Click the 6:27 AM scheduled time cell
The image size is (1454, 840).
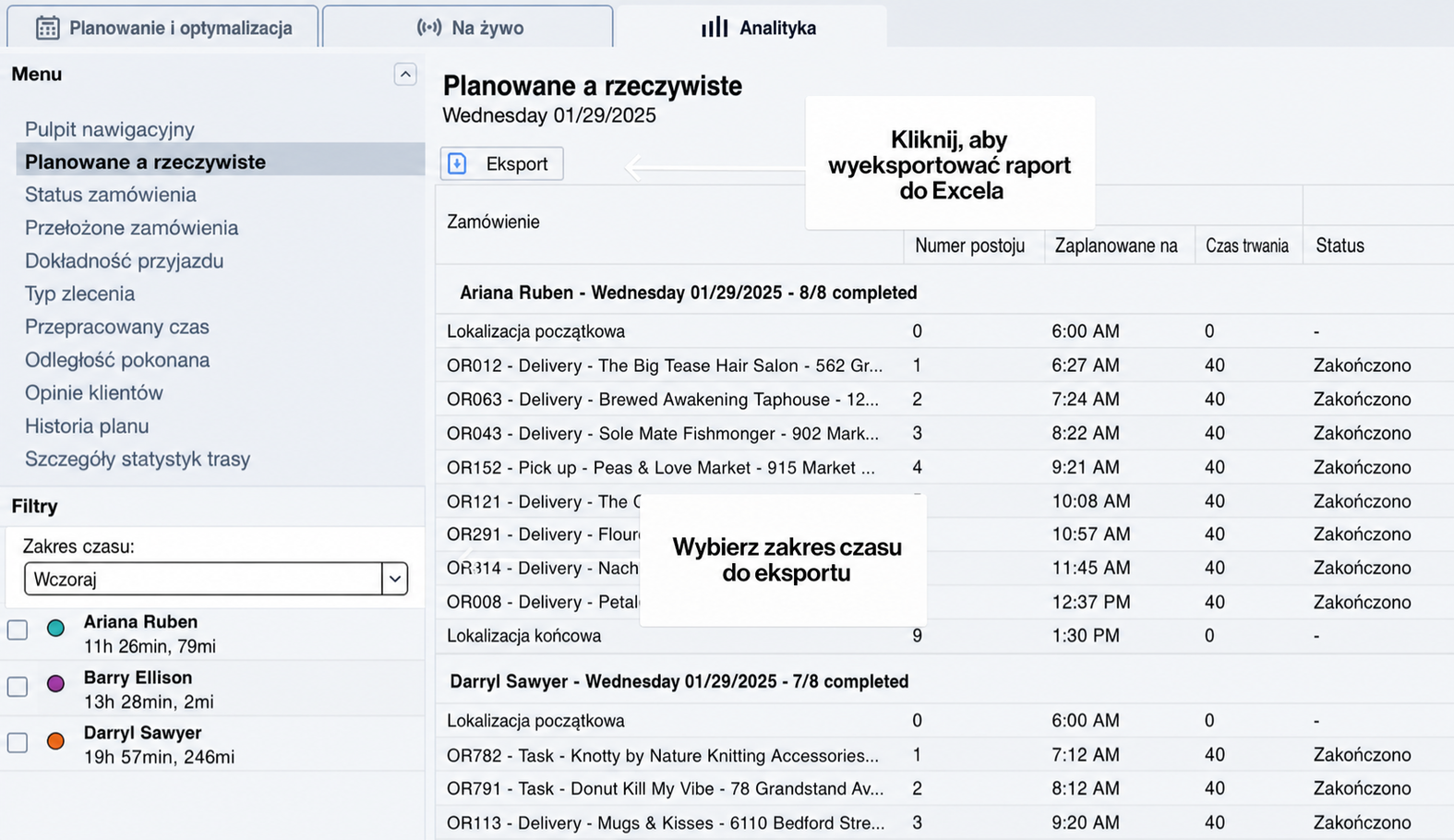1086,366
